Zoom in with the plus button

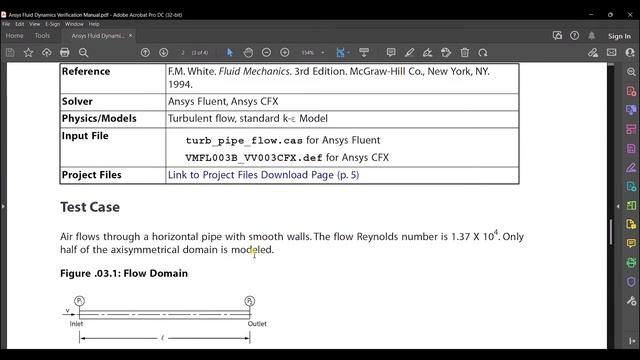285,53
